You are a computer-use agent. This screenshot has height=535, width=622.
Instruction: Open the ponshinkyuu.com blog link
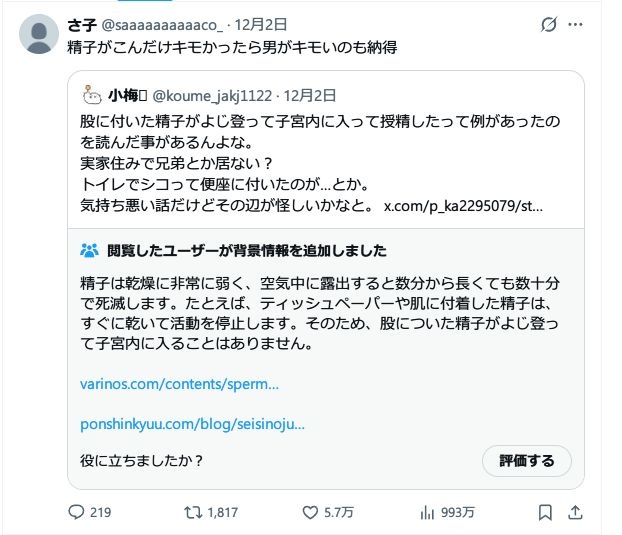click(x=192, y=424)
